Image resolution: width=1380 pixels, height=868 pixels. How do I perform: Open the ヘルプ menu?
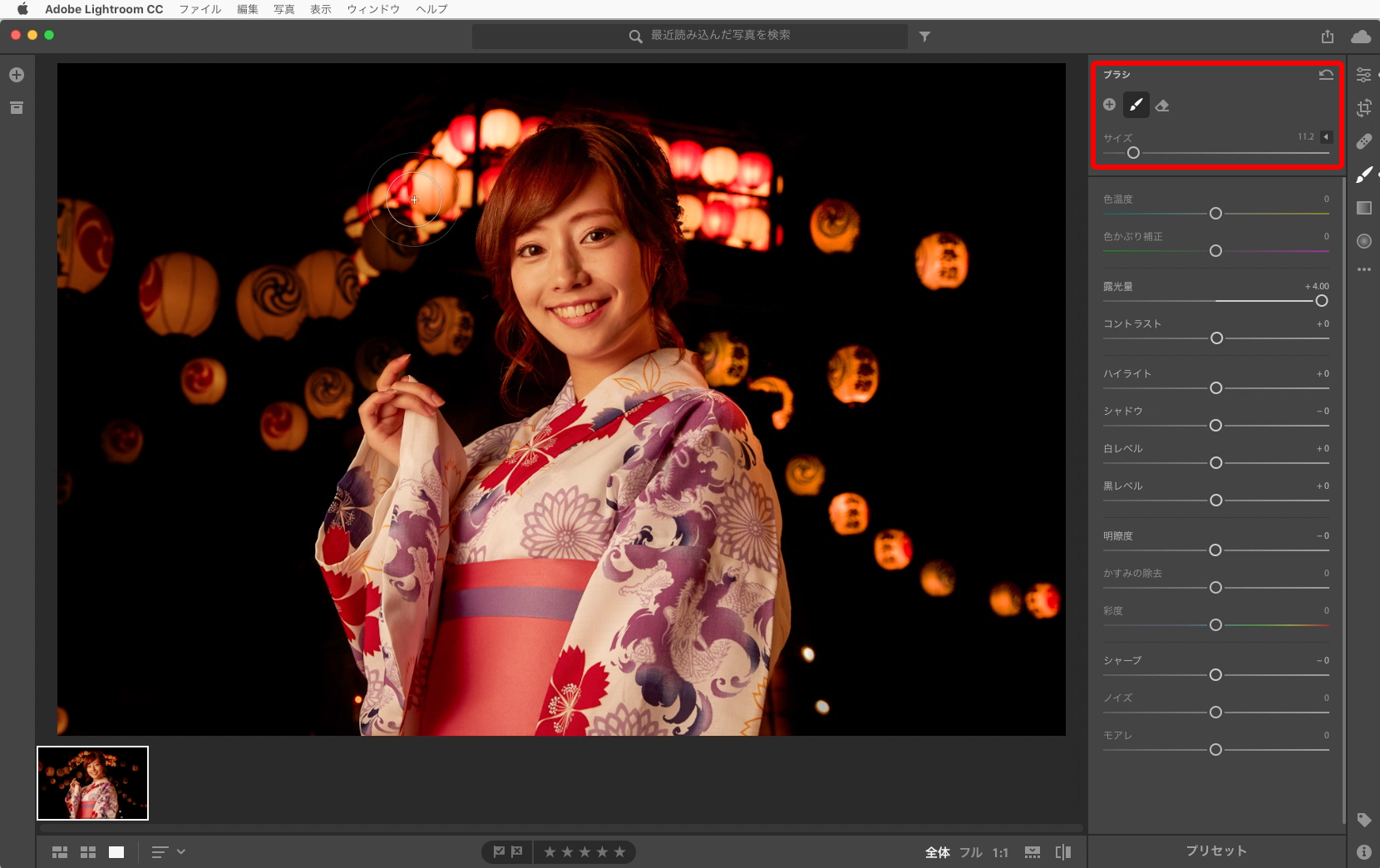click(431, 9)
